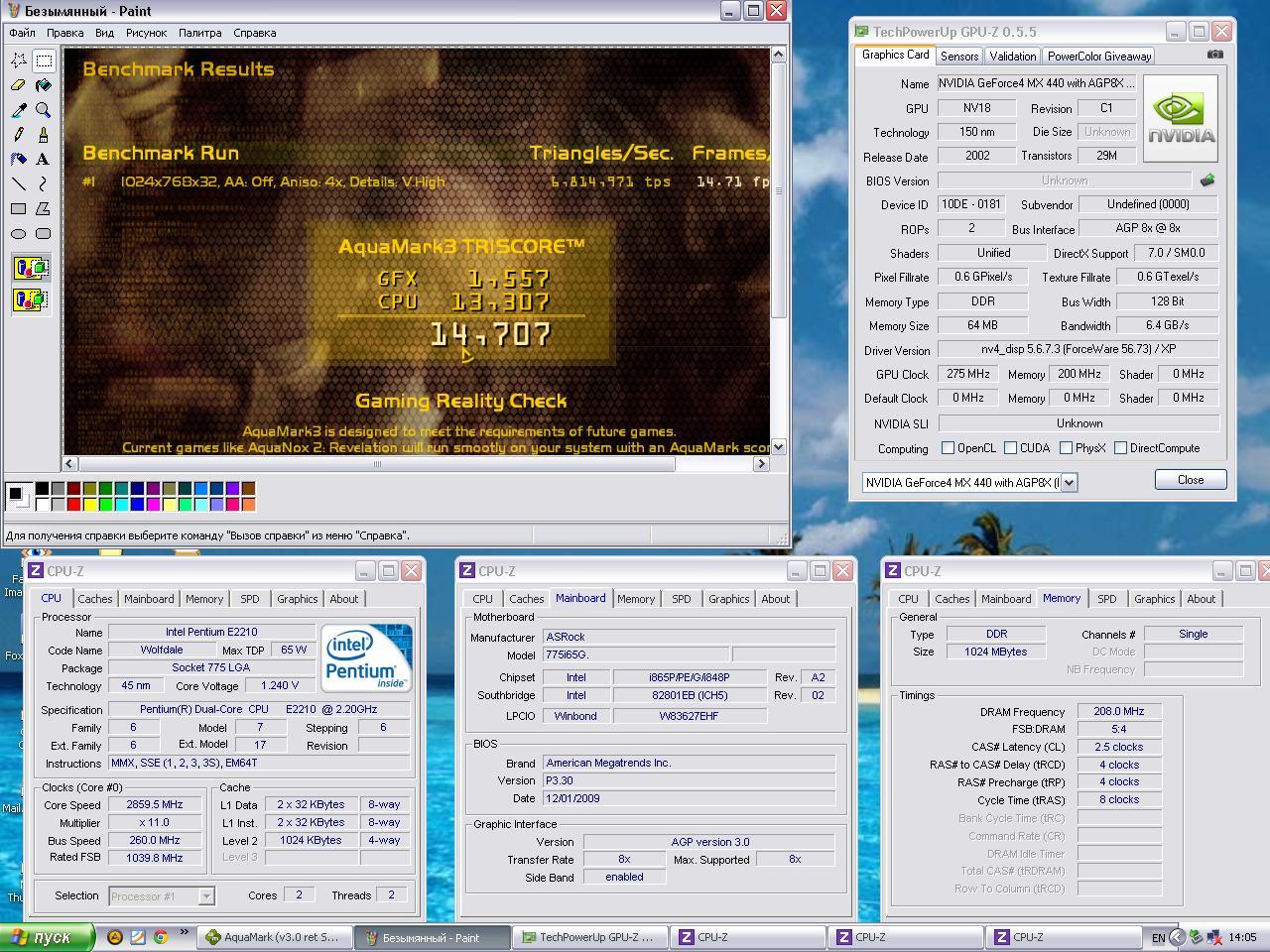Screen dimensions: 1270x952
Task: Choose the Curve tool in Paint
Action: 43,183
